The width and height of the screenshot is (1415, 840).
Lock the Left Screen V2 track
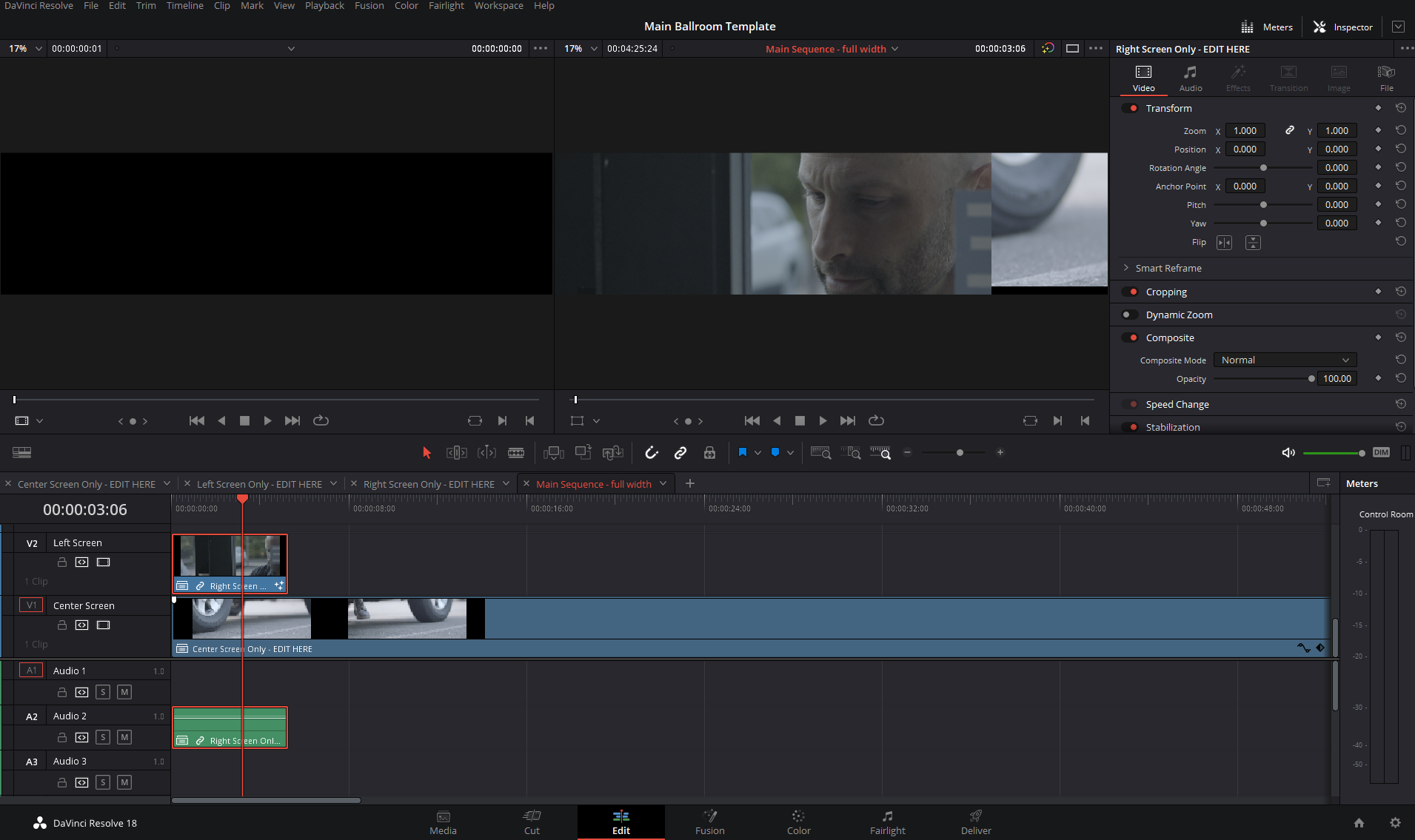tap(62, 562)
